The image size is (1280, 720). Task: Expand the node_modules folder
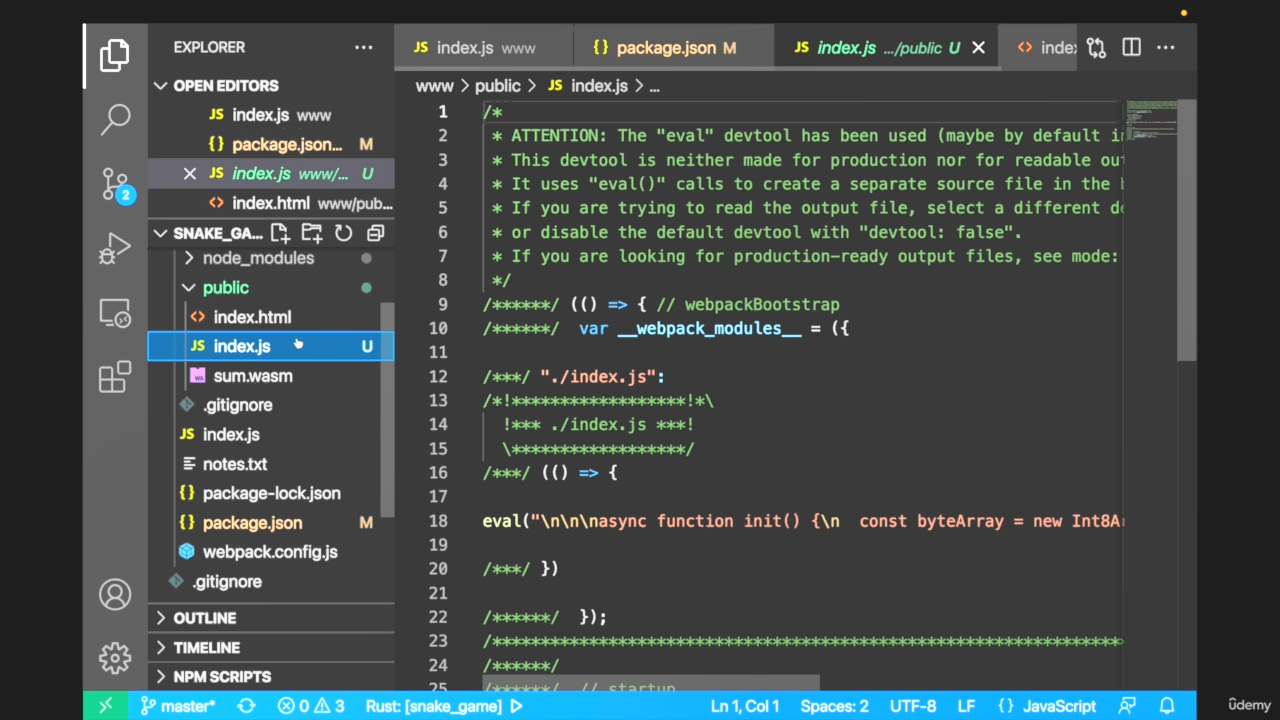257,258
